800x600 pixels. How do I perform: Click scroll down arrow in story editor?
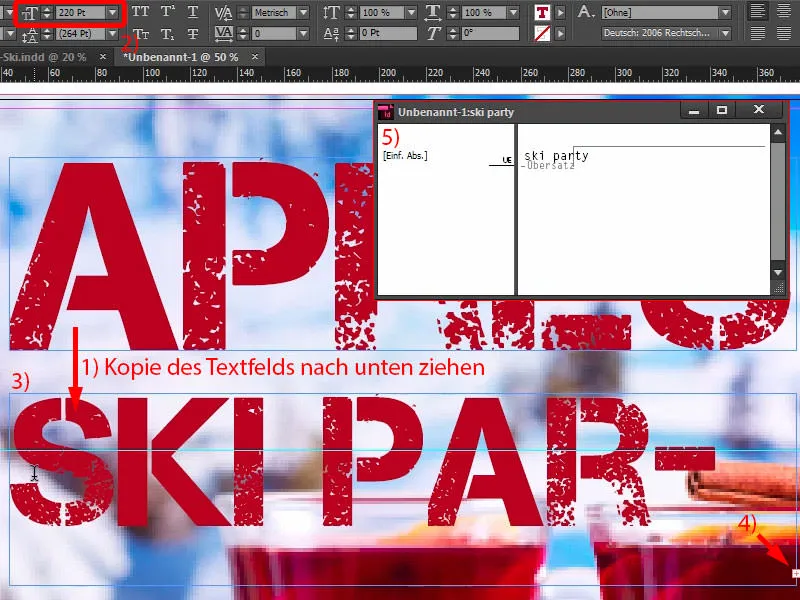[x=778, y=272]
